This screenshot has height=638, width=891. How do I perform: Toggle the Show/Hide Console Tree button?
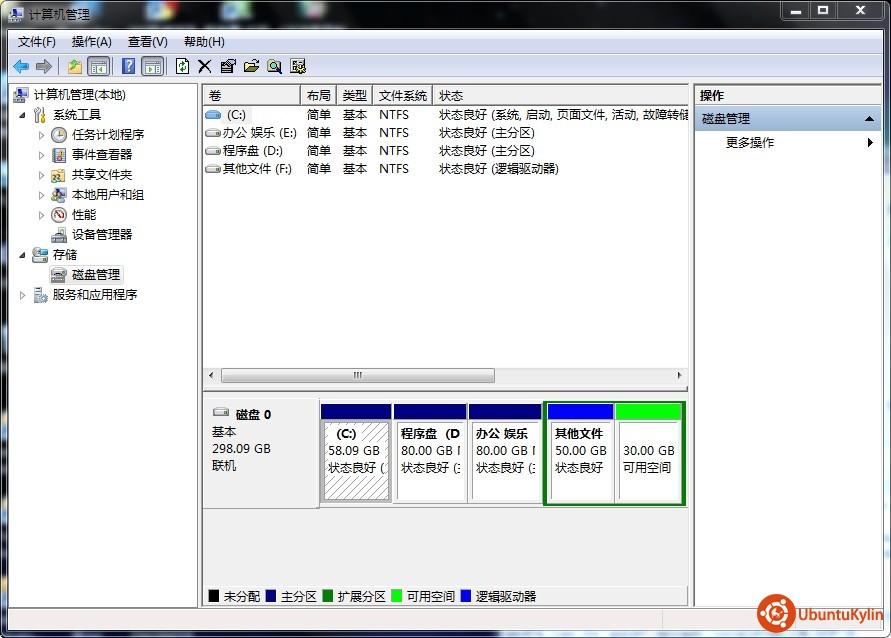point(98,66)
